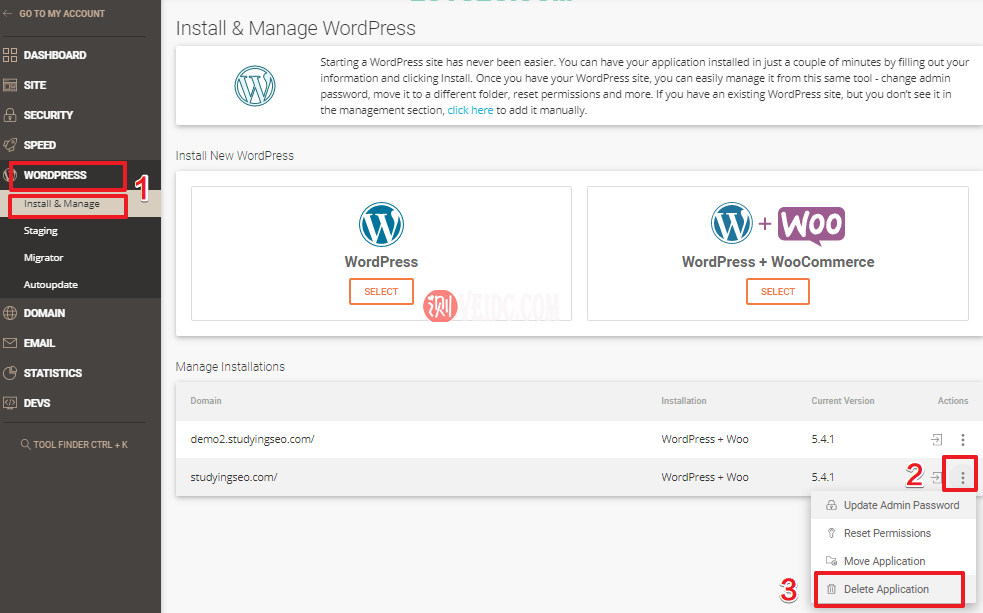Click the Site section icon
The image size is (983, 613).
point(10,85)
